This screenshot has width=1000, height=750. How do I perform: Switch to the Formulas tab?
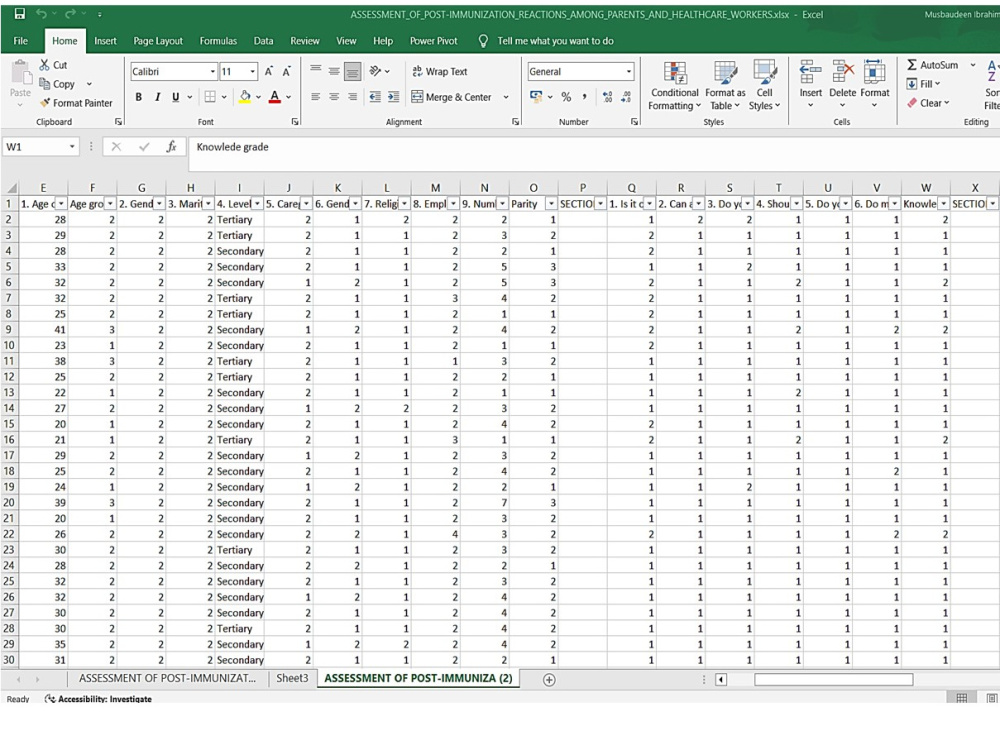[x=218, y=41]
